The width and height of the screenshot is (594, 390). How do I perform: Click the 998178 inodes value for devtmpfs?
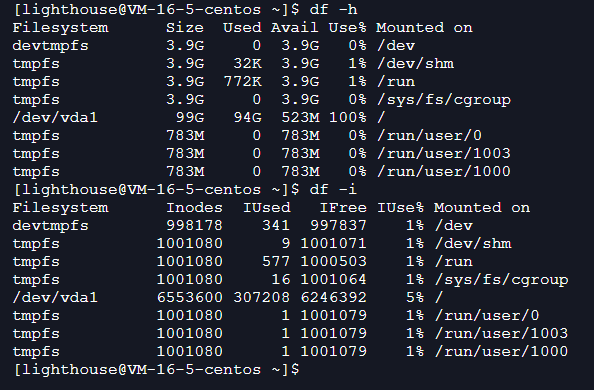click(x=195, y=226)
